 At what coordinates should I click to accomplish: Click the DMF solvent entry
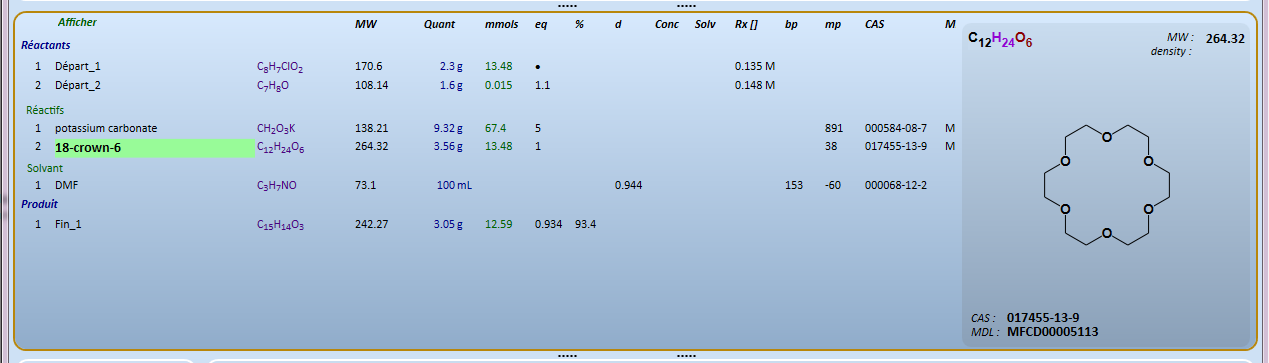pos(66,185)
